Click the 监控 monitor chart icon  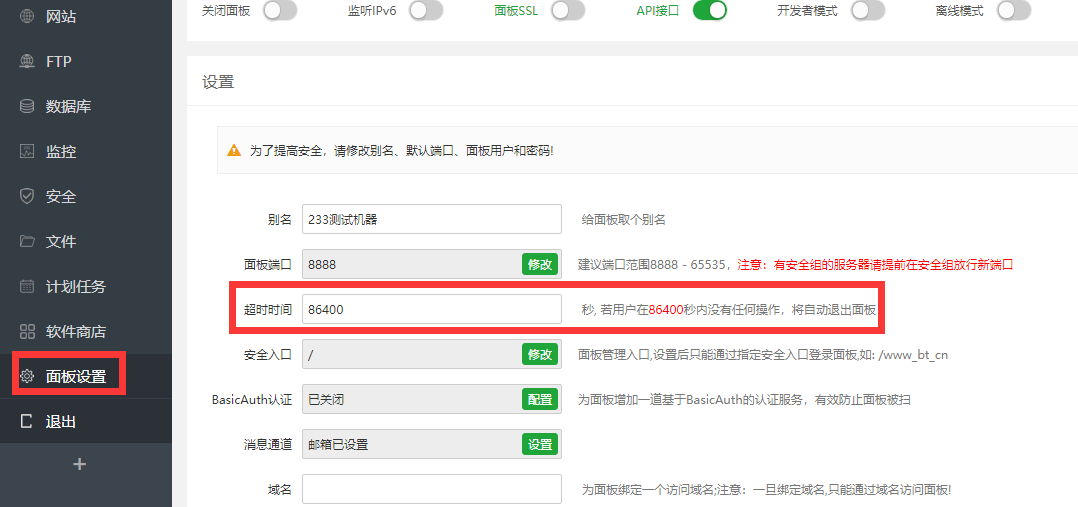pyautogui.click(x=27, y=151)
